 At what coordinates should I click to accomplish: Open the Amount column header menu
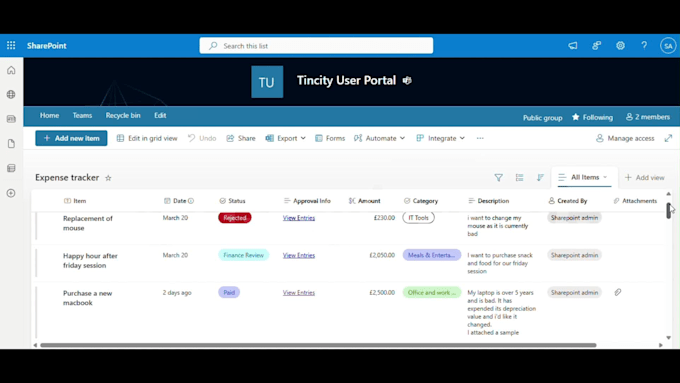(x=365, y=201)
